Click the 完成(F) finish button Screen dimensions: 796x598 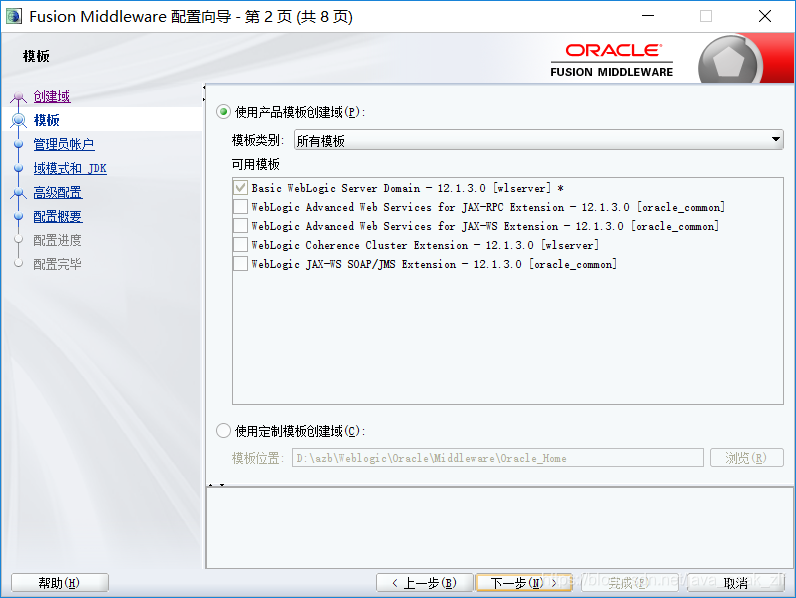click(x=629, y=583)
